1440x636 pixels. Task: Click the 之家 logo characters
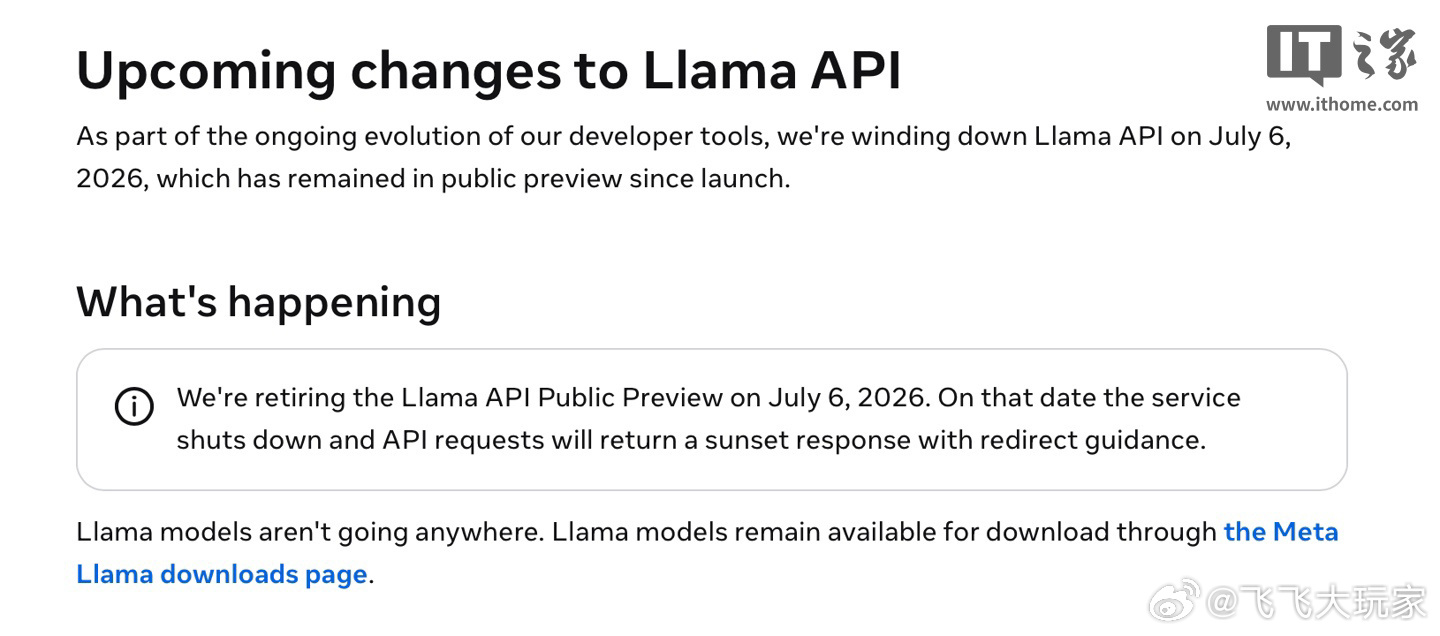click(1385, 54)
